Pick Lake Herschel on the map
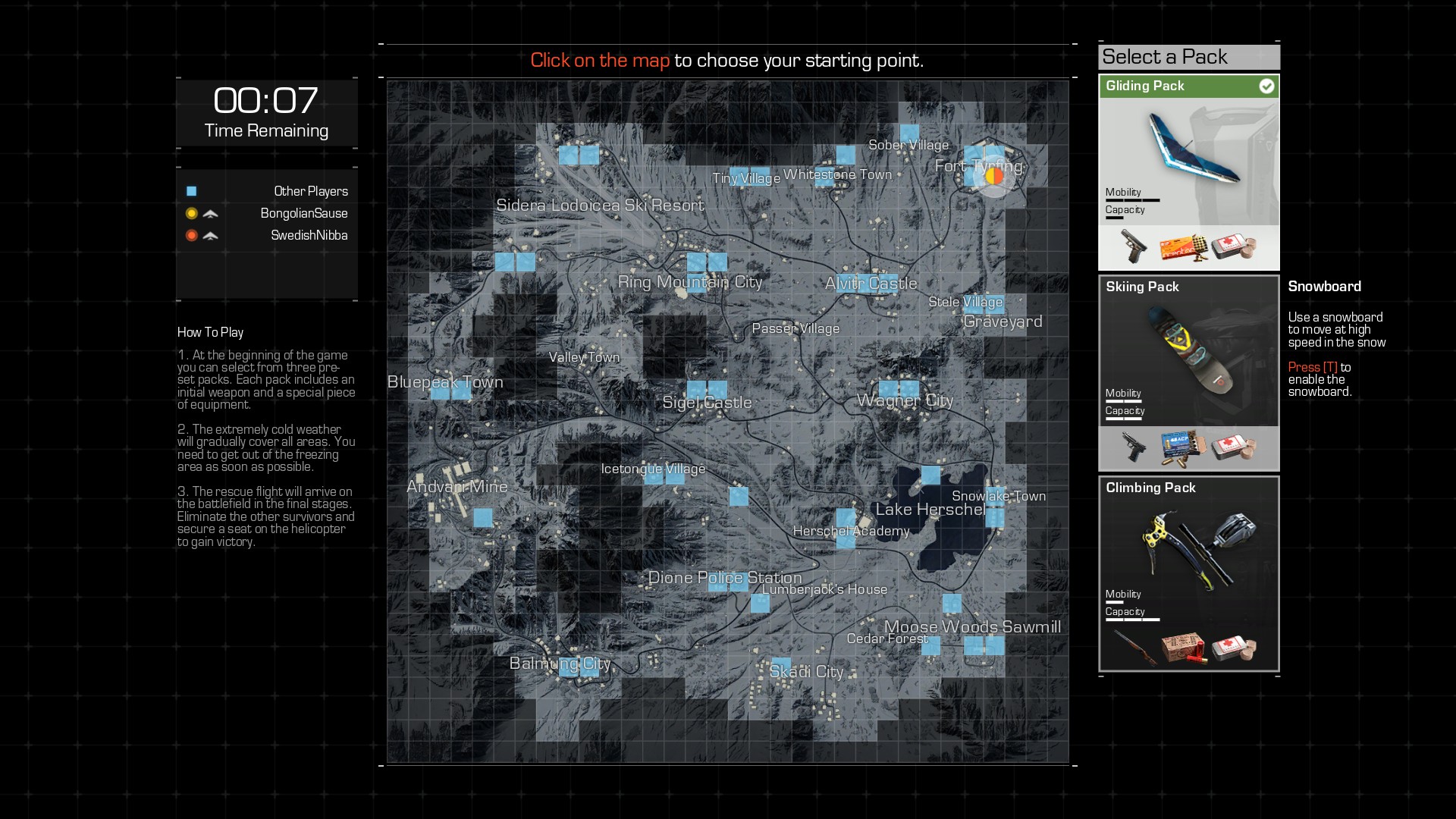 (930, 510)
